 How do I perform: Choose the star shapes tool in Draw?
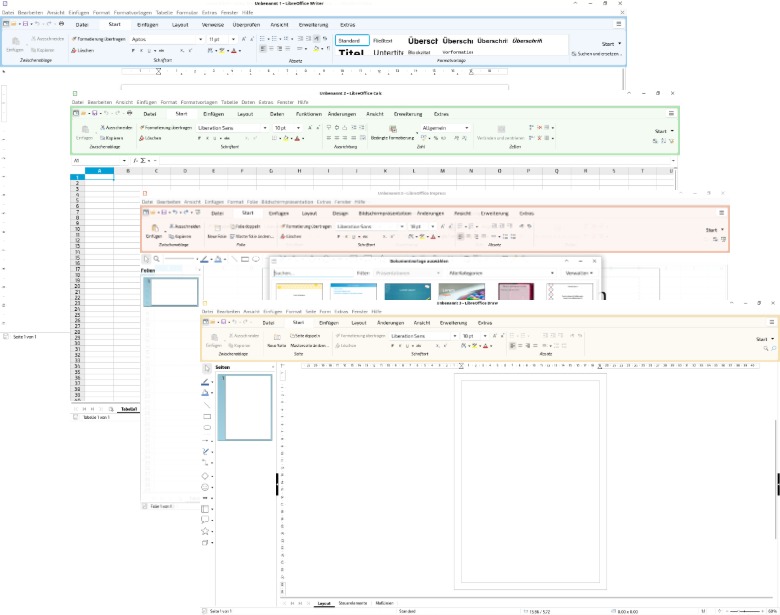pyautogui.click(x=205, y=531)
